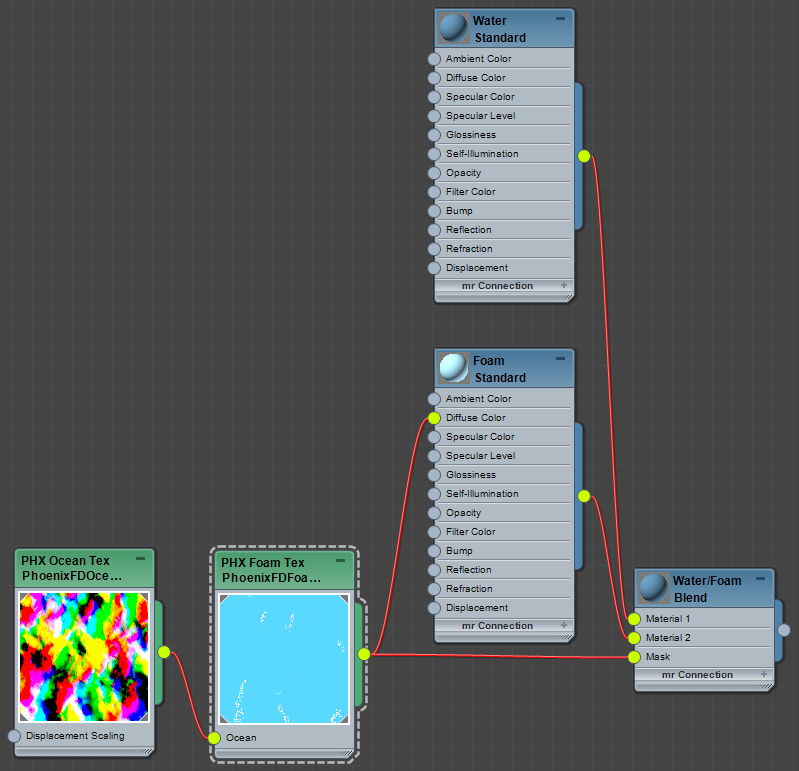Image resolution: width=799 pixels, height=771 pixels.
Task: Click the Water node Displacement input socket
Action: pyautogui.click(x=434, y=268)
